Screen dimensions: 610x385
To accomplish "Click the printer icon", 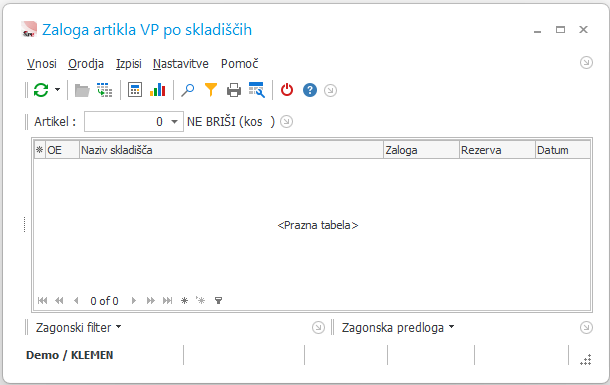I will click(234, 90).
